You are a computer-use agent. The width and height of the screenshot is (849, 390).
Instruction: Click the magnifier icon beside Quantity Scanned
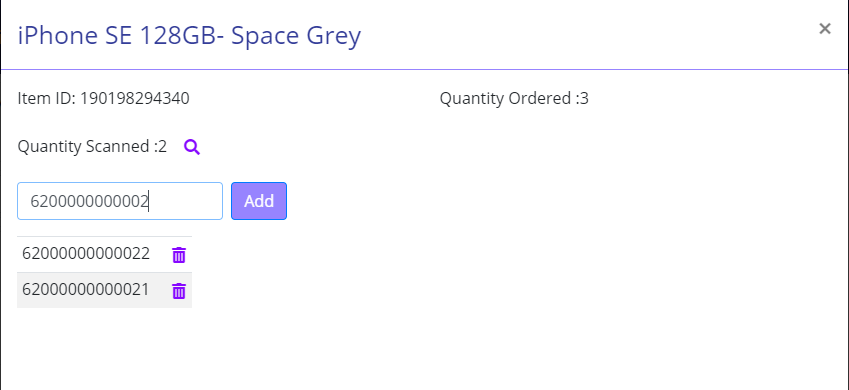192,147
